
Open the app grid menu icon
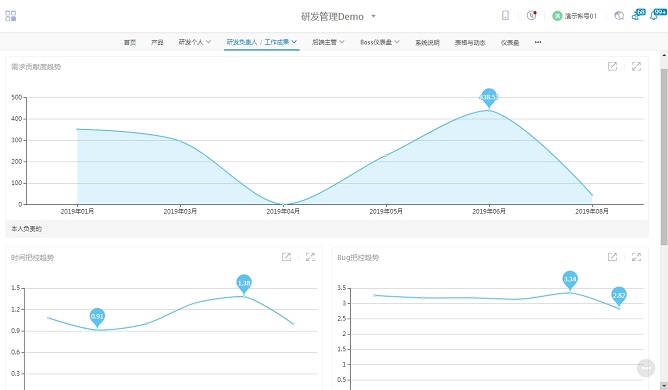[x=11, y=16]
